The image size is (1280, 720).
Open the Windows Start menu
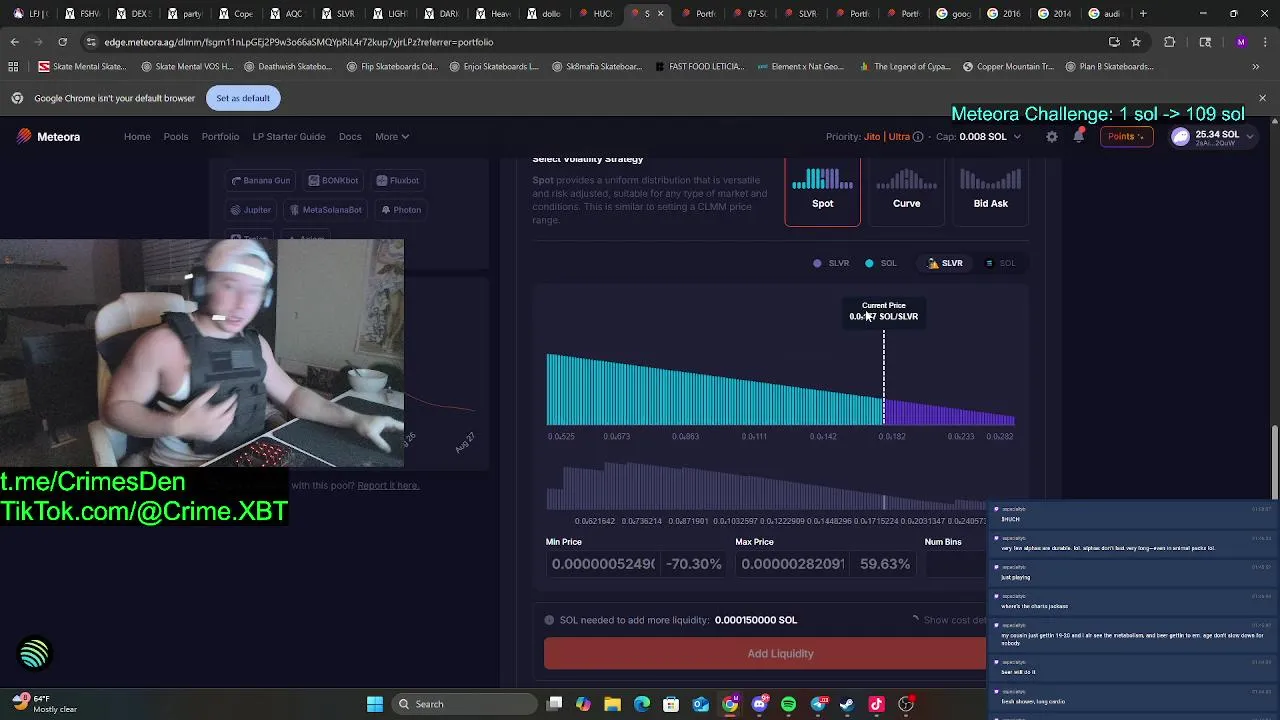click(x=375, y=704)
